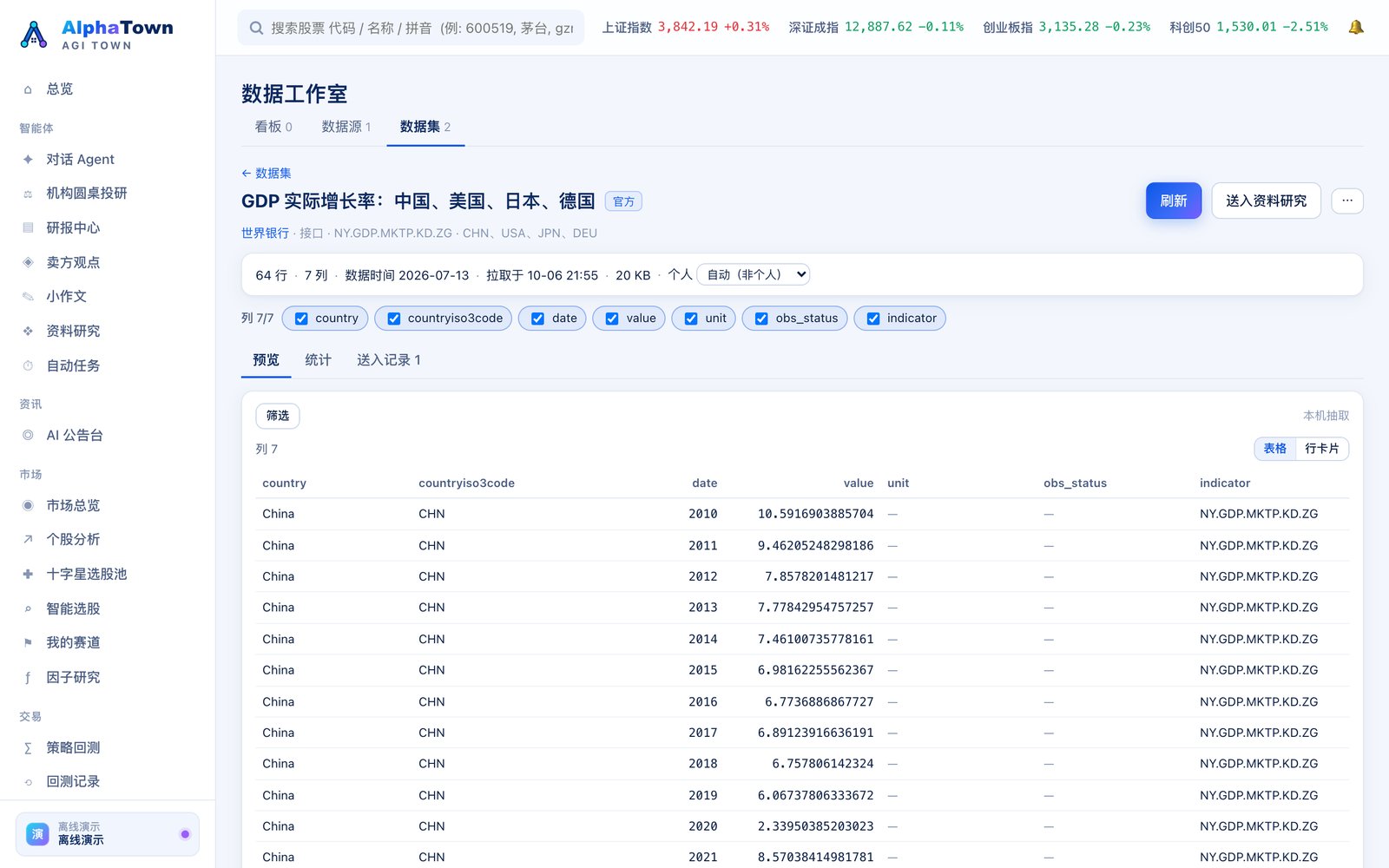Switch to the 看板 tab

click(273, 127)
